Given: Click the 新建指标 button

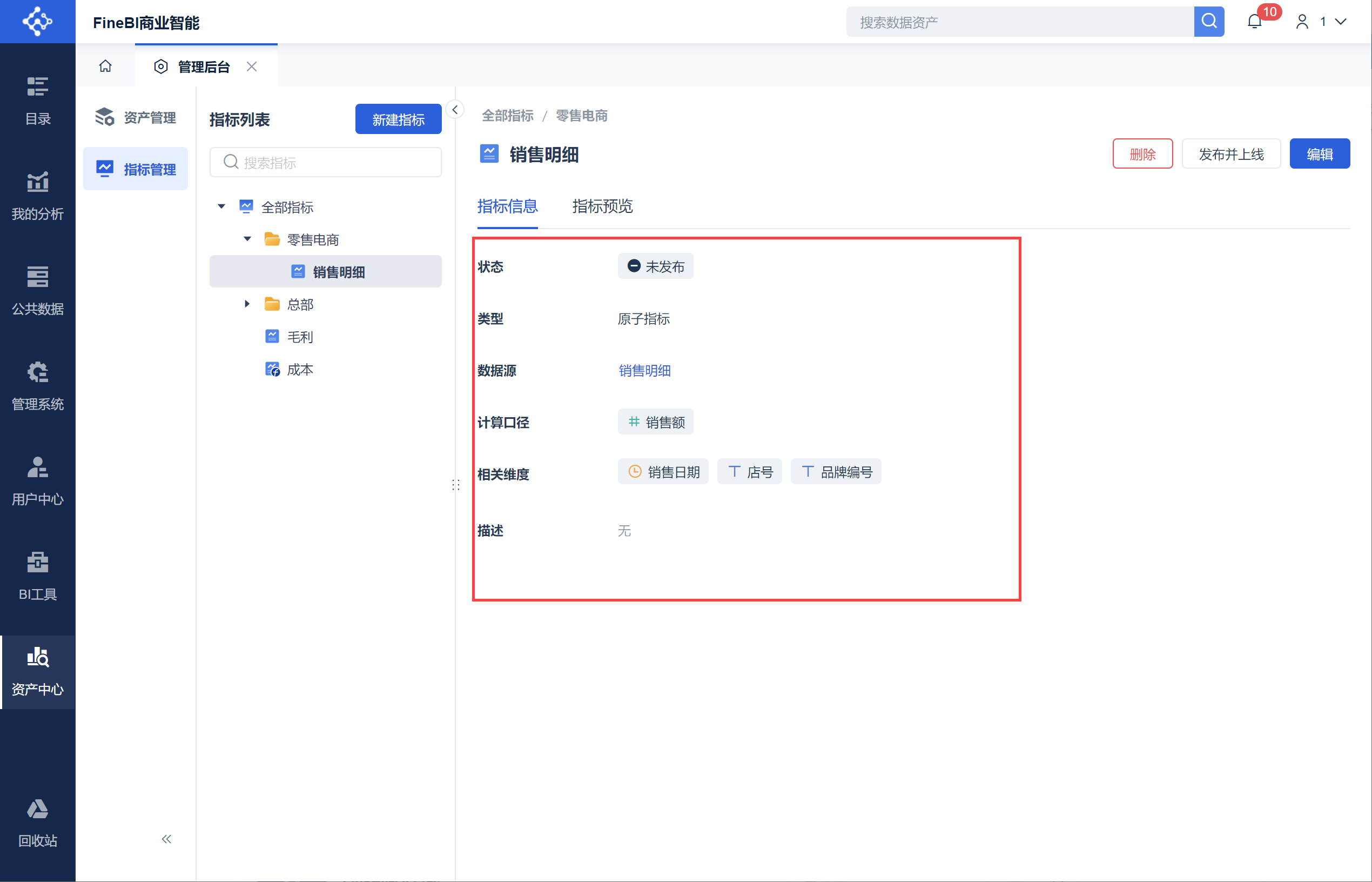Looking at the screenshot, I should click(399, 119).
